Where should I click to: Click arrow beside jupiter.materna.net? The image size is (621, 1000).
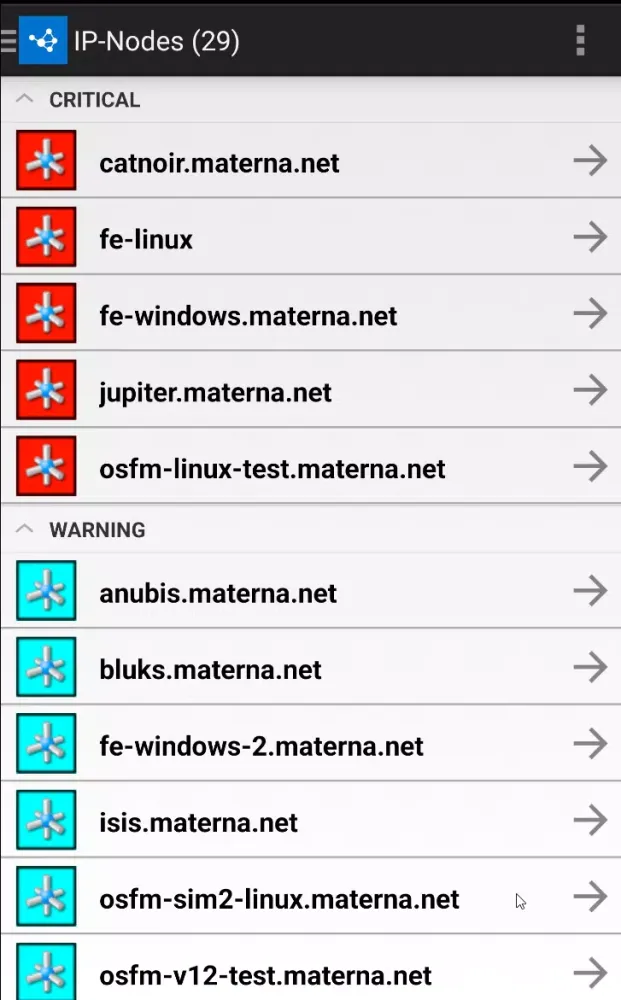pyautogui.click(x=590, y=391)
